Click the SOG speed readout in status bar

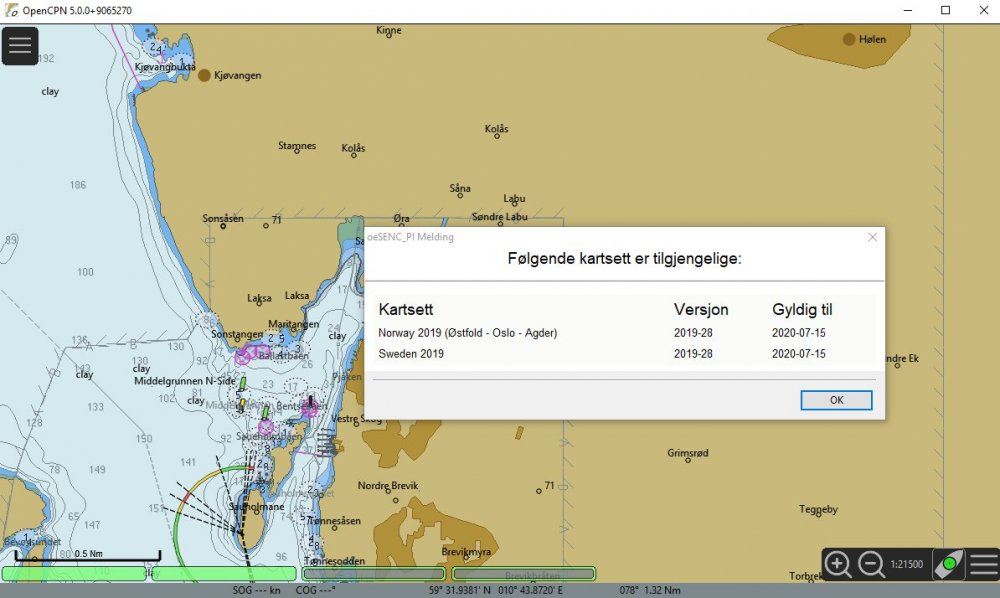point(256,590)
